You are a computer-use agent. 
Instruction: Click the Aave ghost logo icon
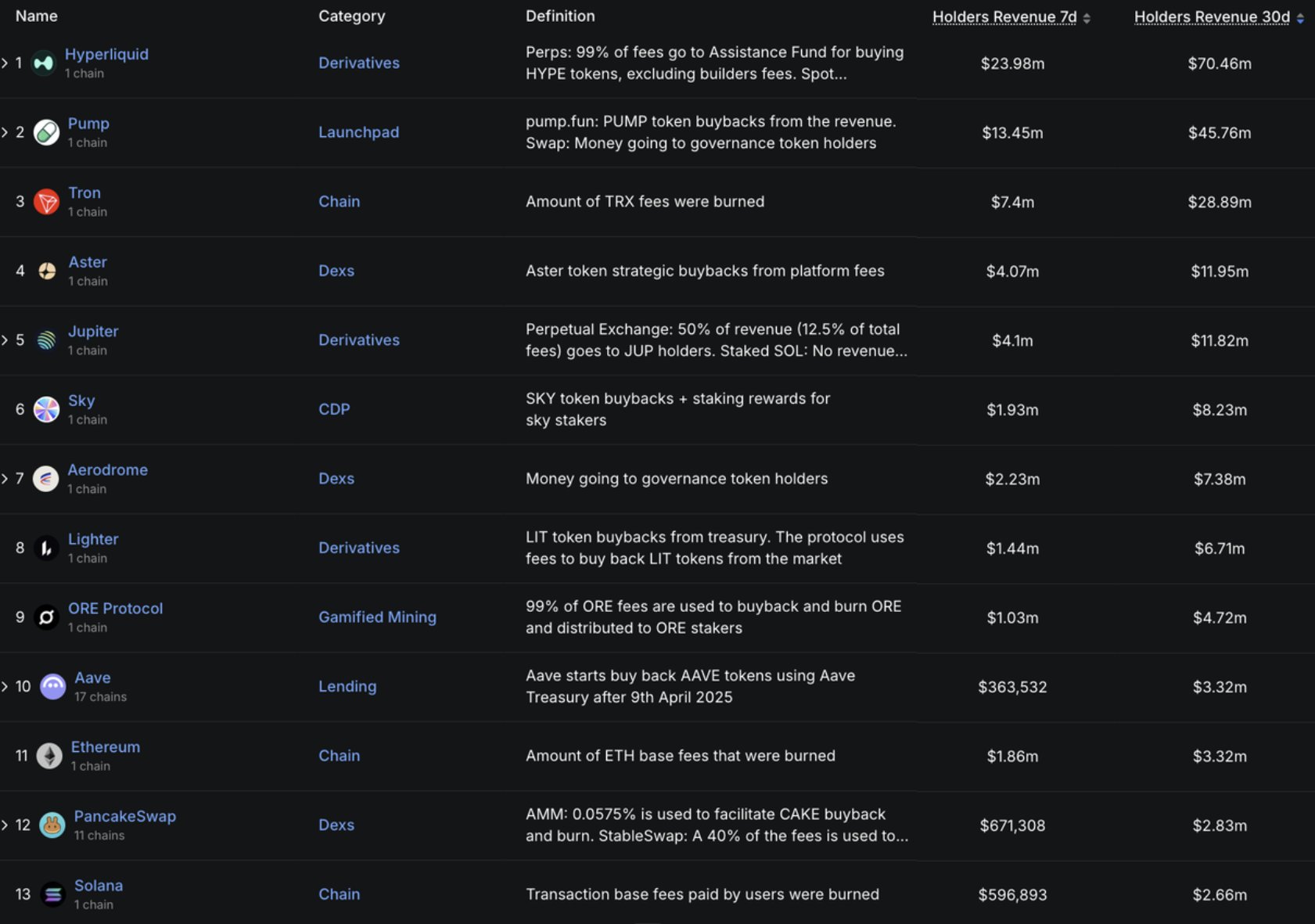point(52,686)
